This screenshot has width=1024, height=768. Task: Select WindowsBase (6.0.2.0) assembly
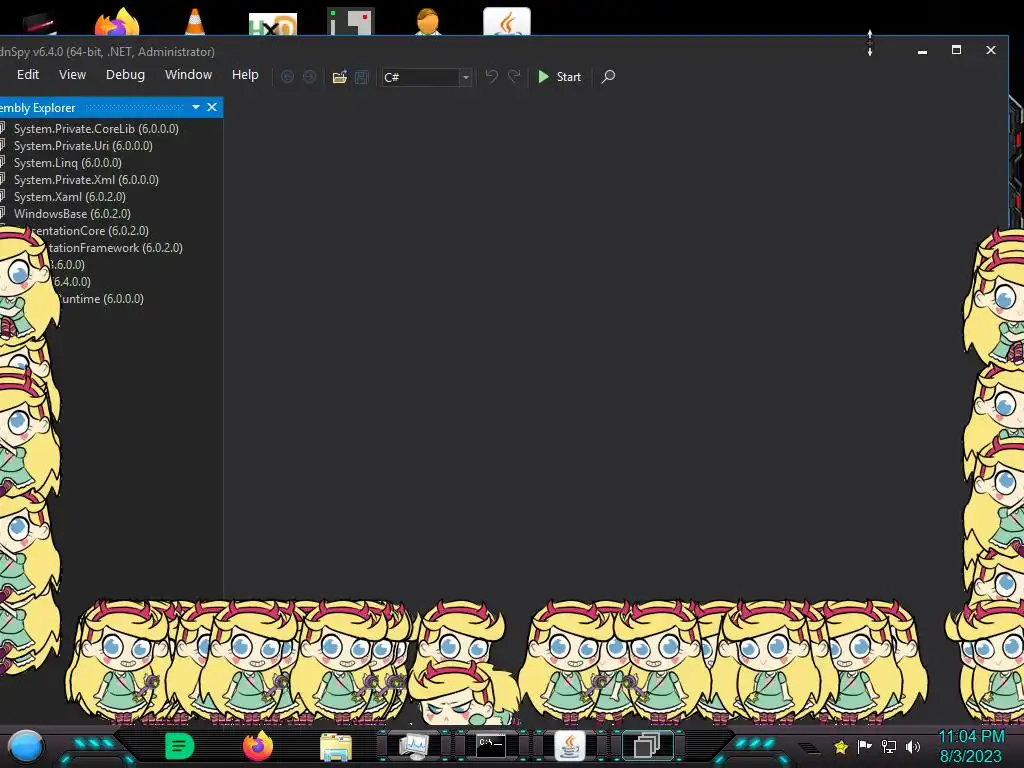point(72,214)
